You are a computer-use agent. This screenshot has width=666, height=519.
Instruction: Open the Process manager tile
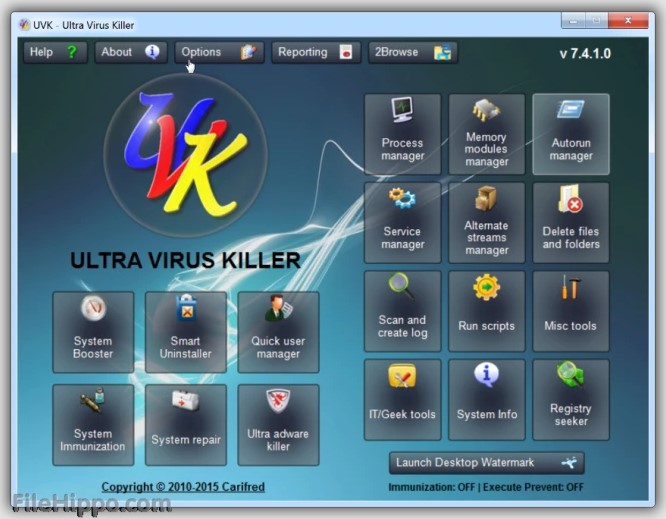402,134
